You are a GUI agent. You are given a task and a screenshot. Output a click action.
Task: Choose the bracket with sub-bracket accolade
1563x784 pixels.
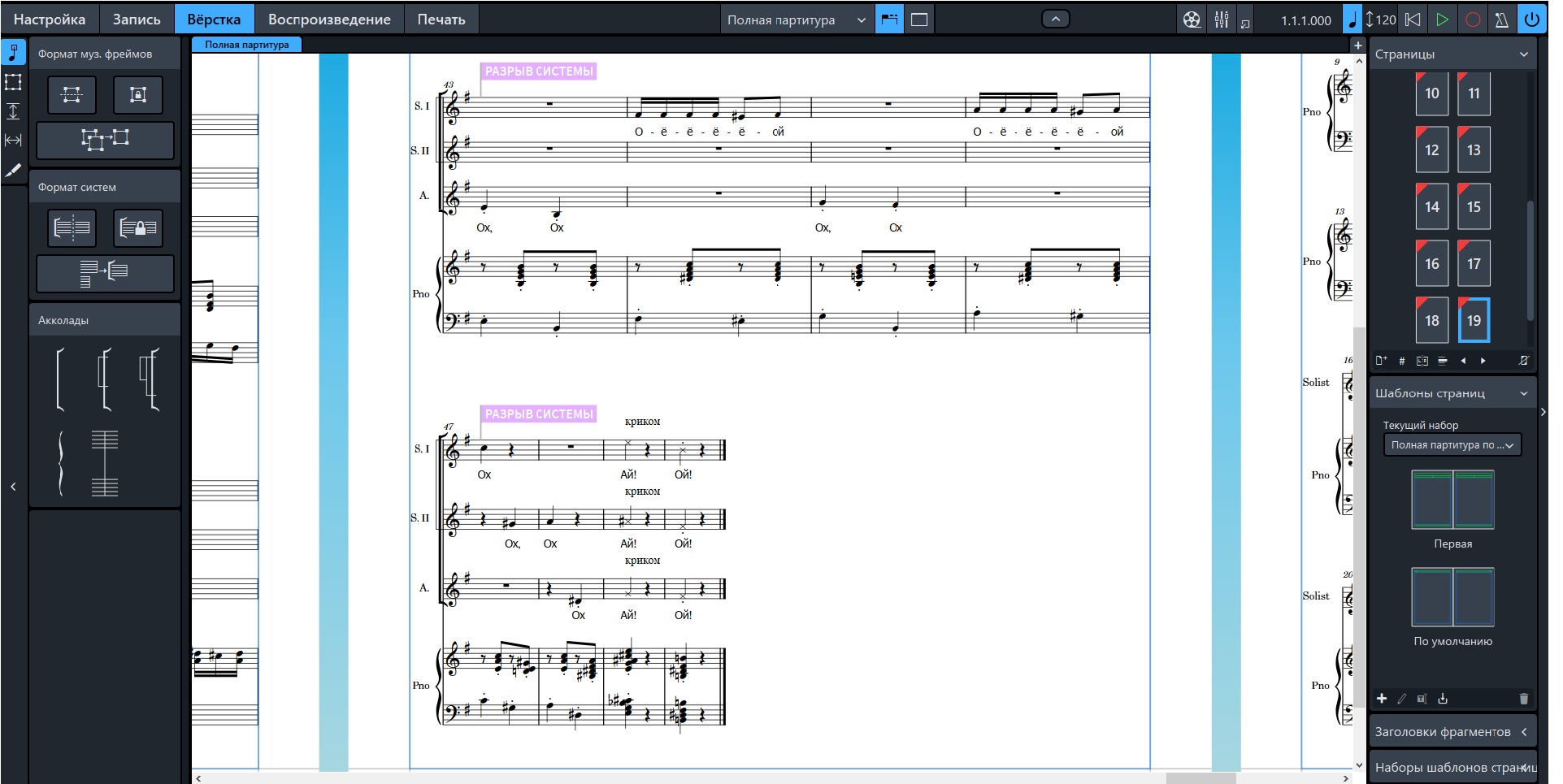tap(104, 378)
